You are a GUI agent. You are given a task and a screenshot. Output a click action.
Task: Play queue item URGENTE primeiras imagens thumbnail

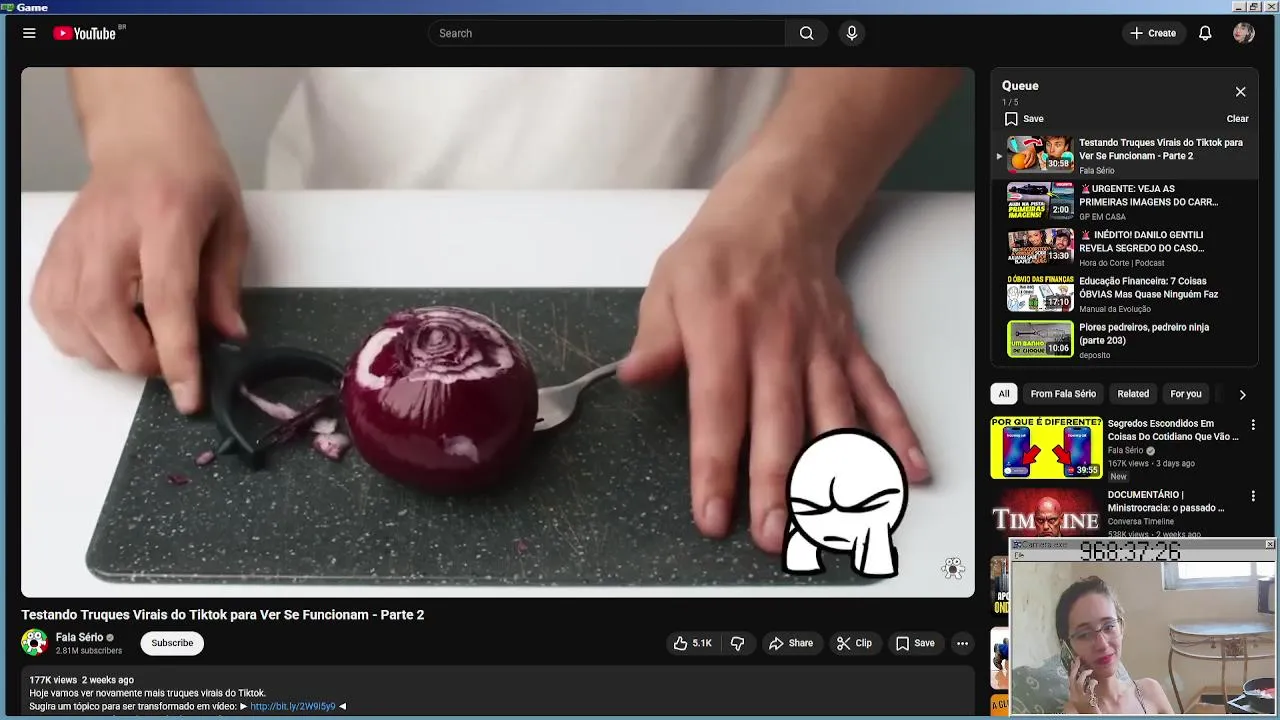click(x=1040, y=201)
